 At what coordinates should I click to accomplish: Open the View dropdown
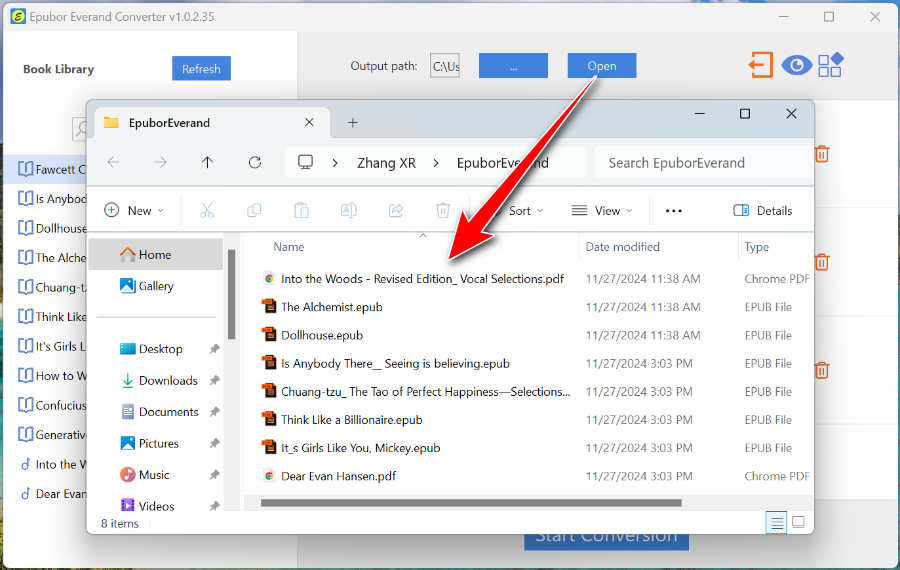click(x=602, y=211)
